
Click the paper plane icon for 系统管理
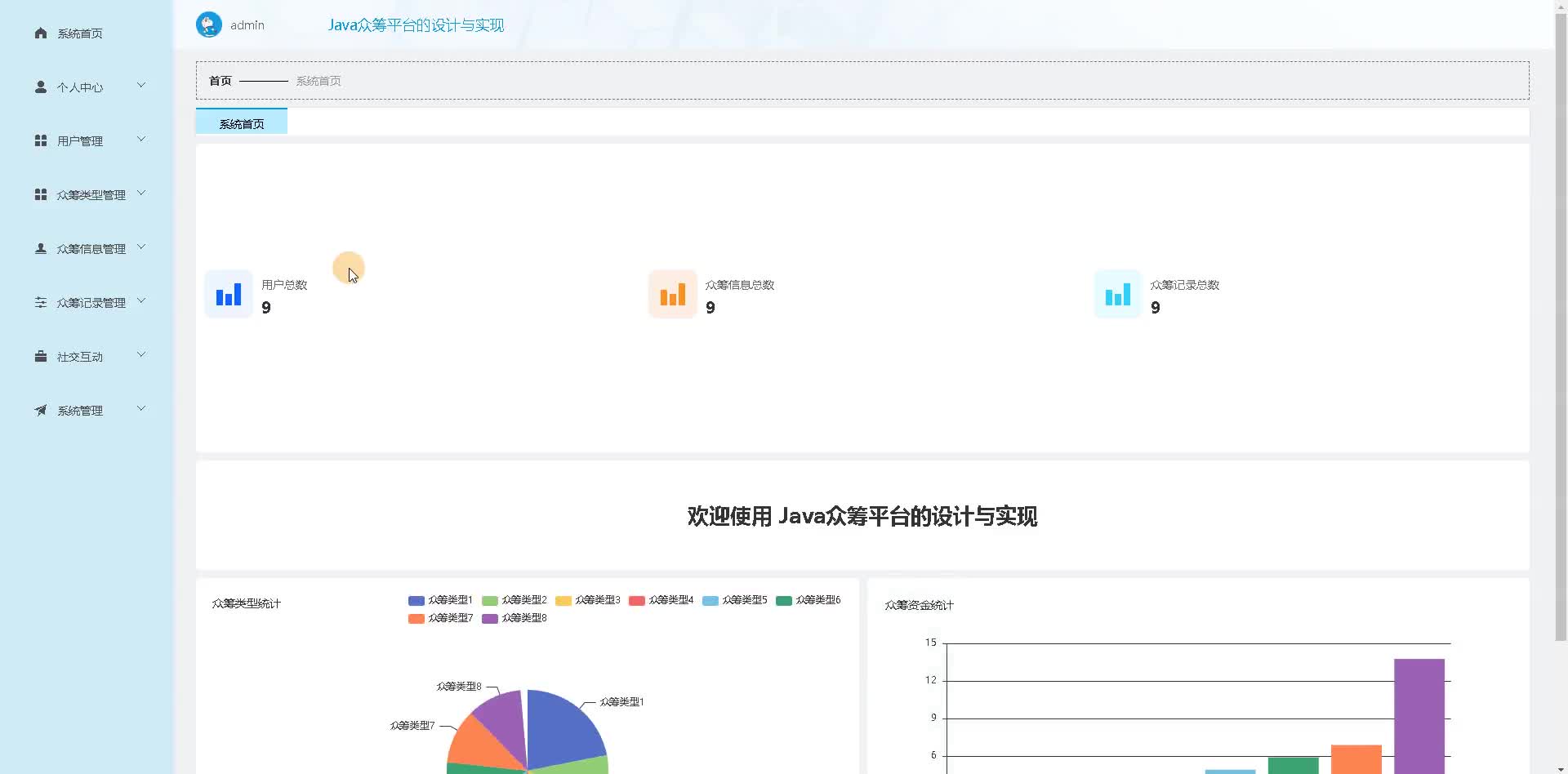(41, 410)
